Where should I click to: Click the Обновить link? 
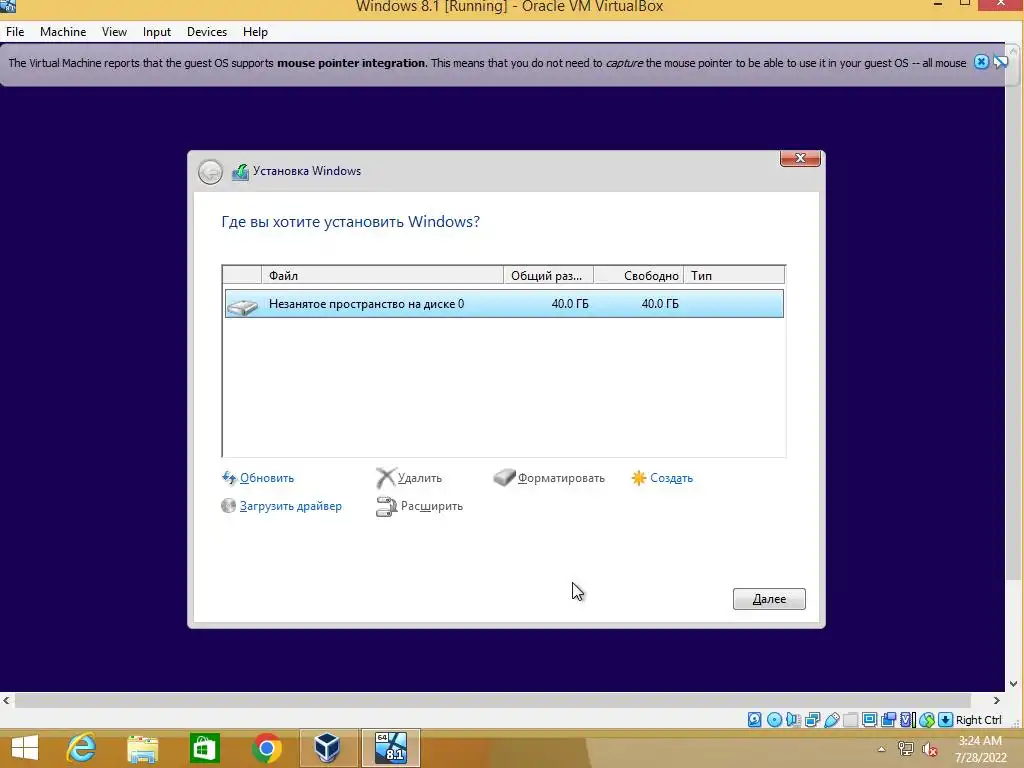(266, 478)
